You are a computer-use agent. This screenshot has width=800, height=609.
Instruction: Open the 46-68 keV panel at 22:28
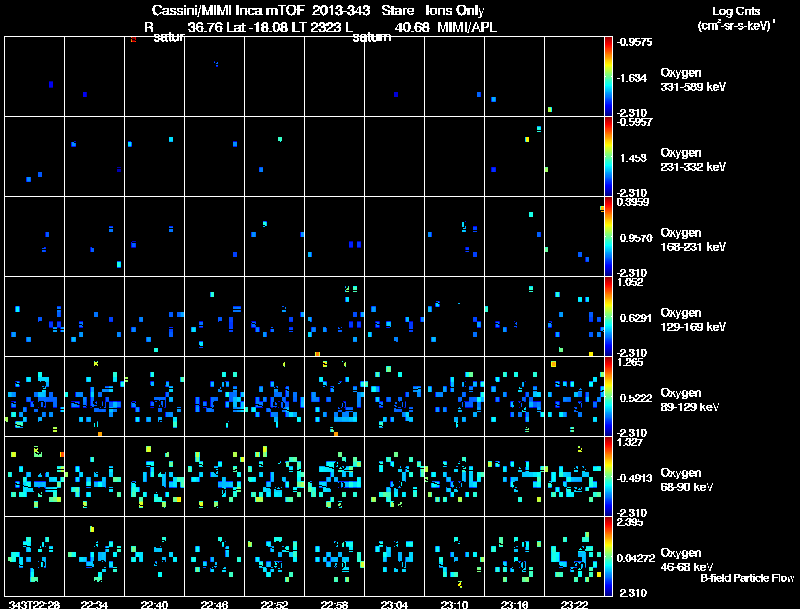(x=34, y=556)
